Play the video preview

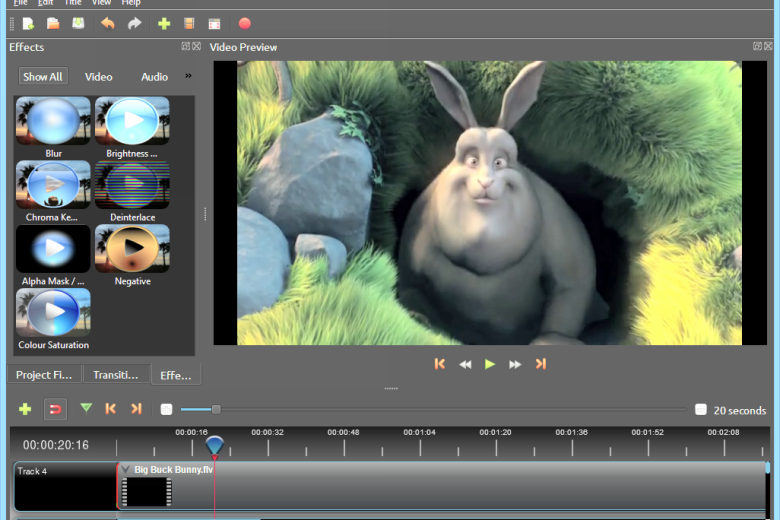[490, 364]
